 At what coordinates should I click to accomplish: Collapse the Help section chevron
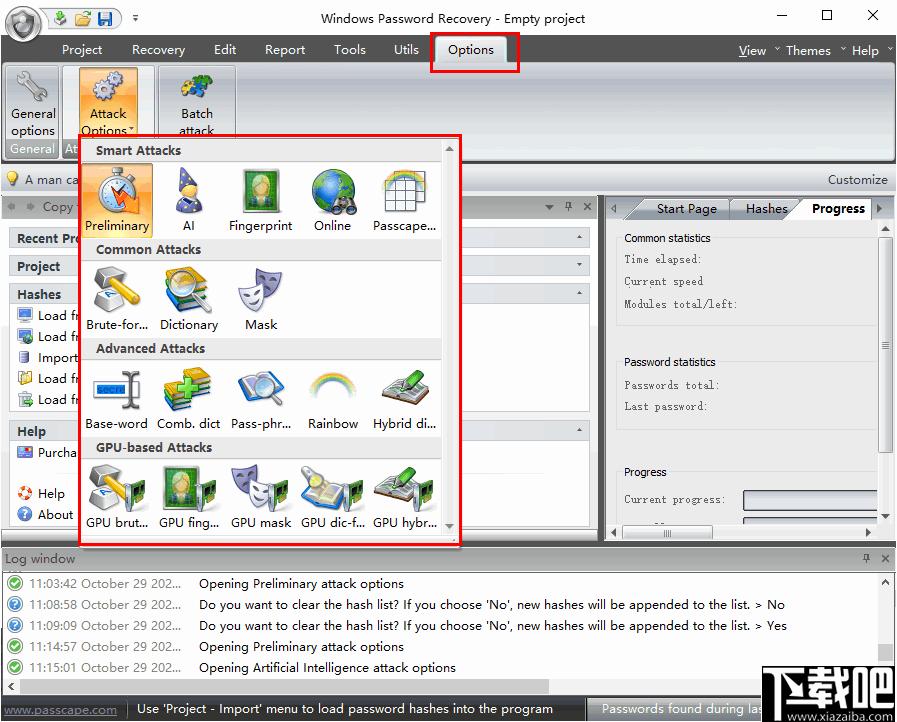point(580,430)
